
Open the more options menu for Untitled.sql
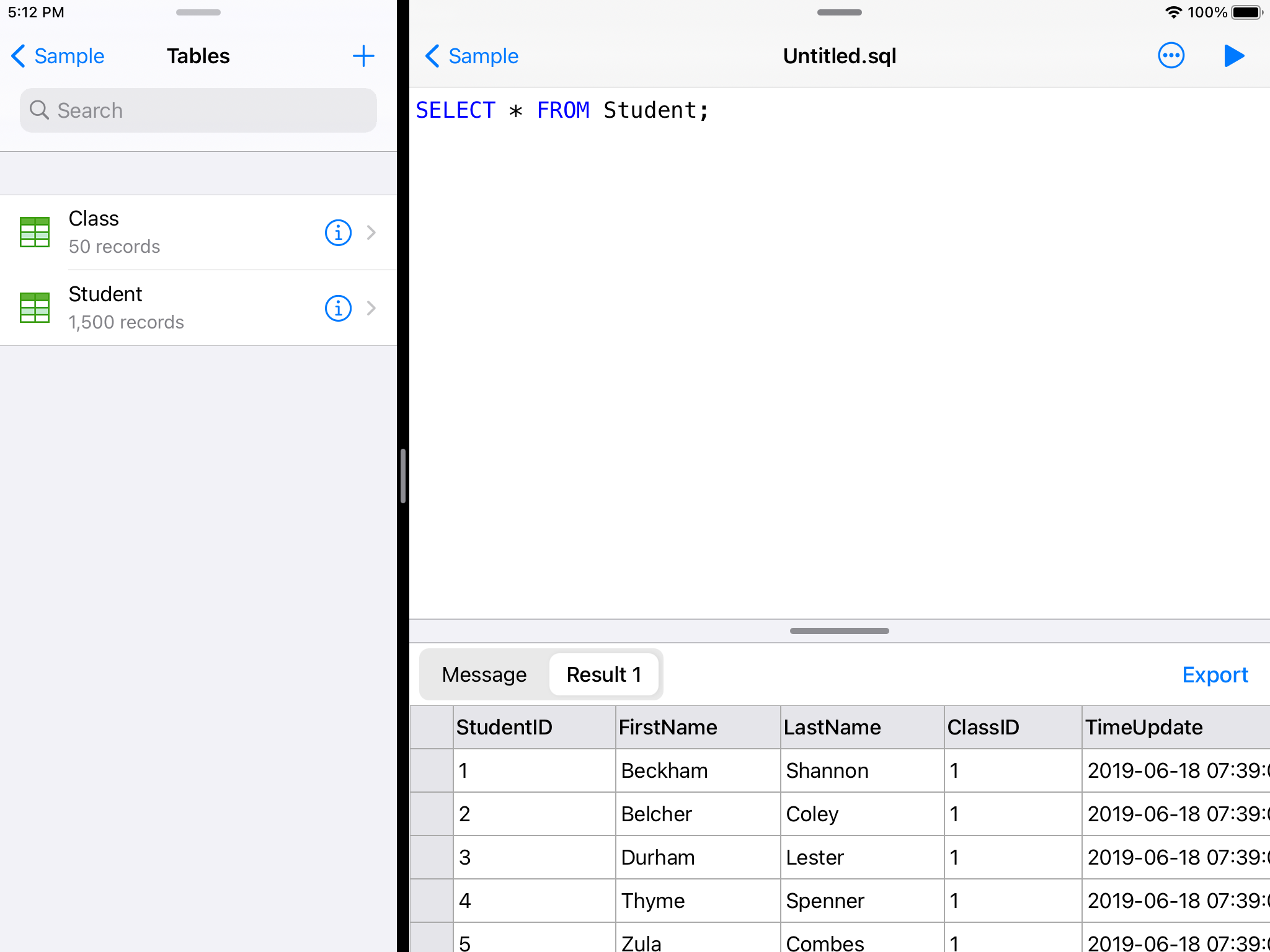pos(1171,56)
